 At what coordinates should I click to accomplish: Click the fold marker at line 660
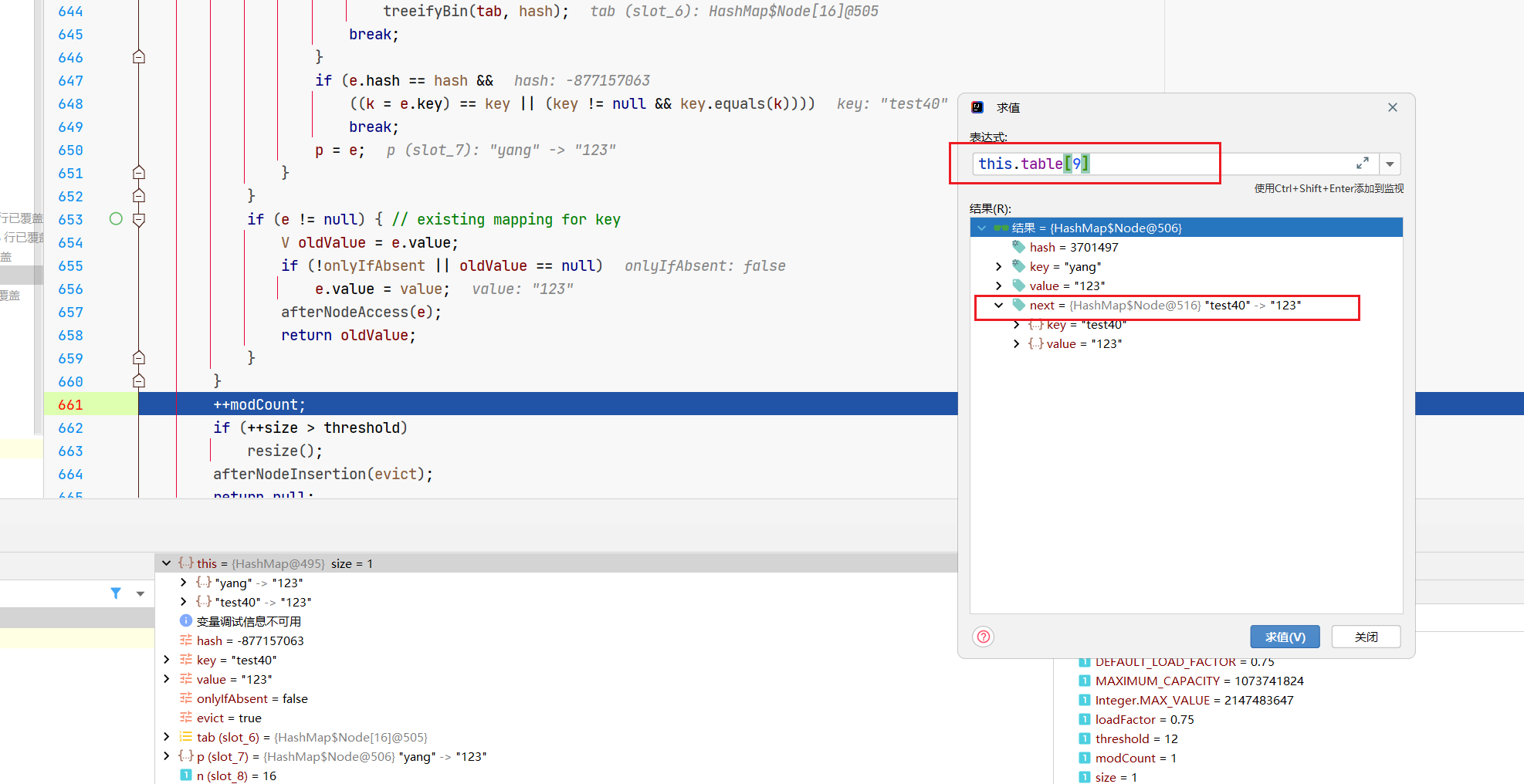click(x=139, y=381)
